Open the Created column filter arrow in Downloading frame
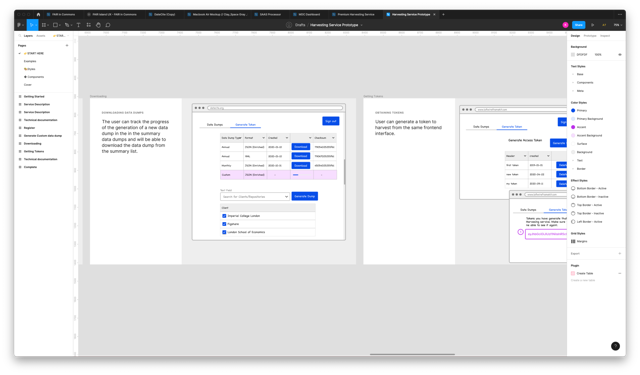The width and height of the screenshot is (640, 375). (287, 138)
